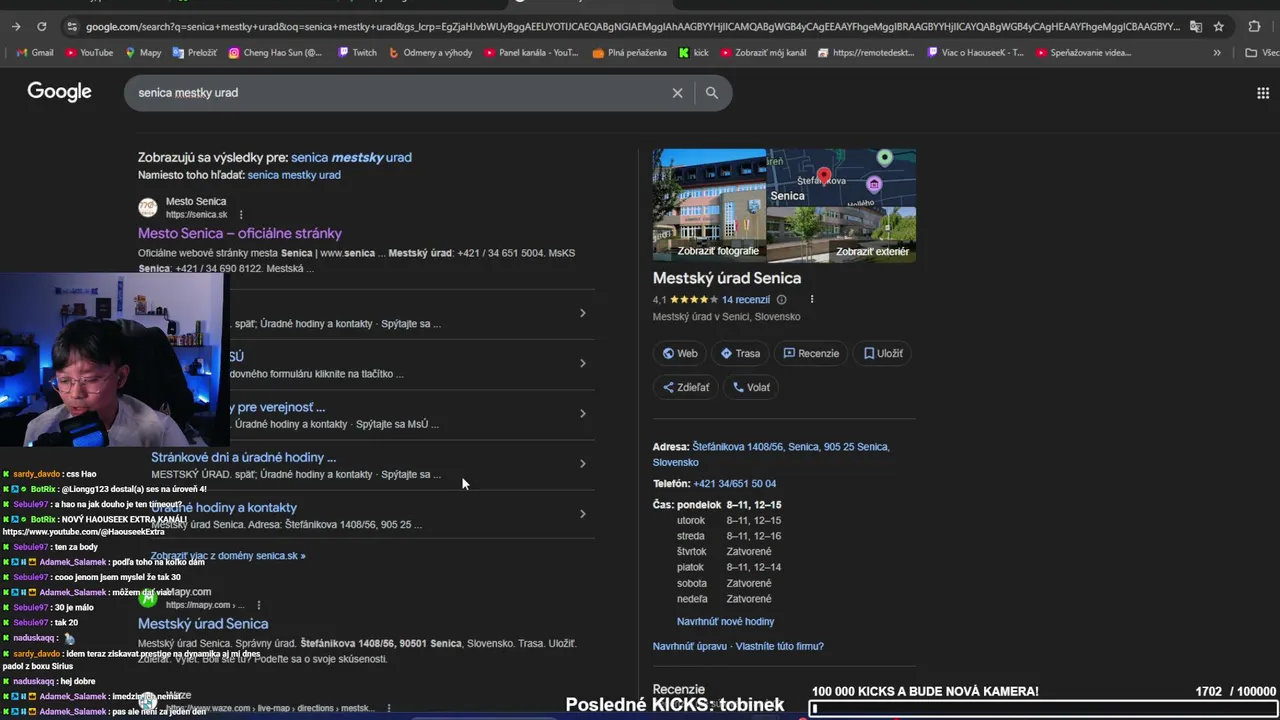The height and width of the screenshot is (720, 1280).
Task: Open Stránkové dni a úradné hodiny link
Action: [x=243, y=457]
